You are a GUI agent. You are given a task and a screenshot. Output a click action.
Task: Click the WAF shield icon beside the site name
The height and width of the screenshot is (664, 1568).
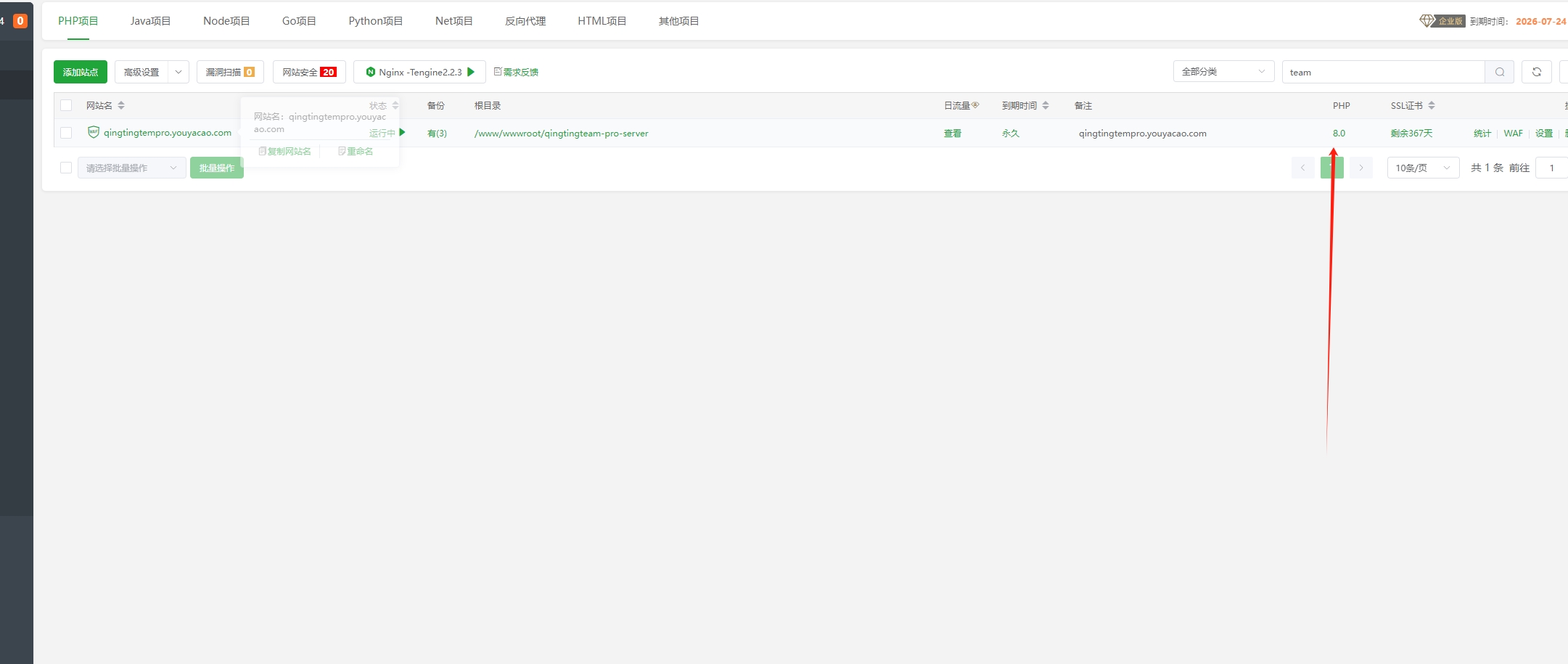pos(93,132)
